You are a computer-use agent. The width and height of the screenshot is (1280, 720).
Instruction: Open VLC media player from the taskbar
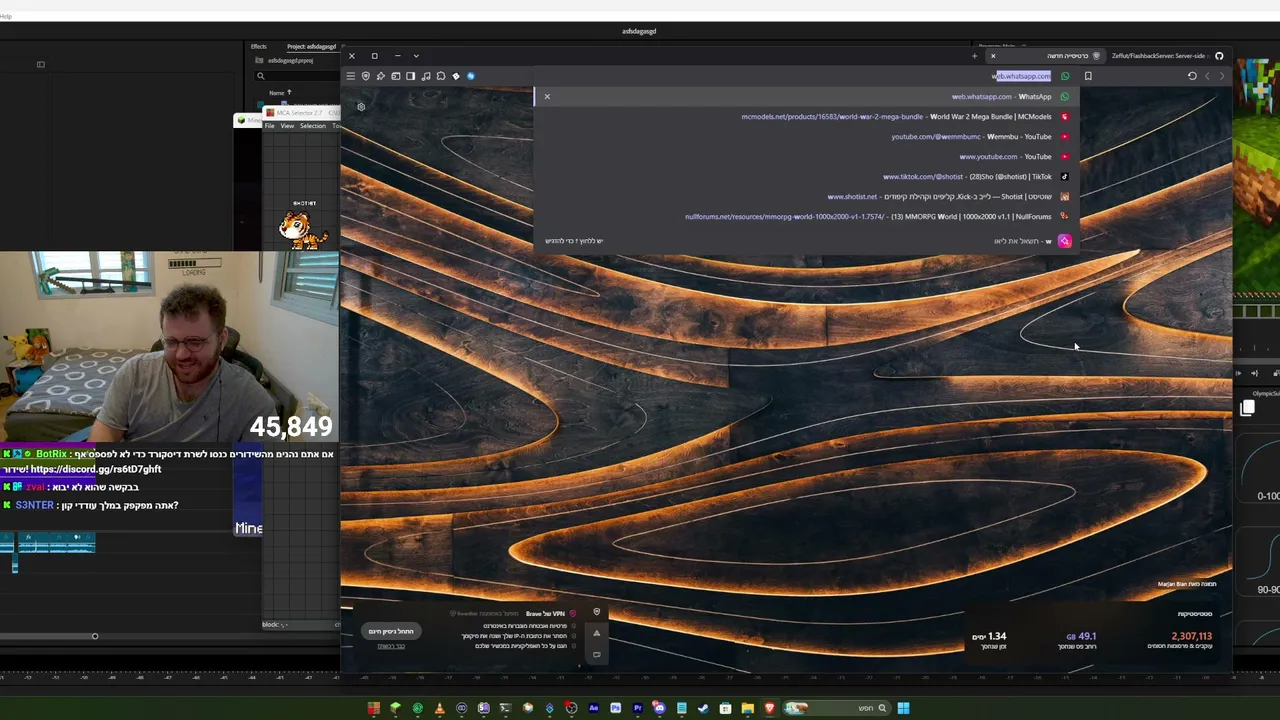[x=439, y=708]
